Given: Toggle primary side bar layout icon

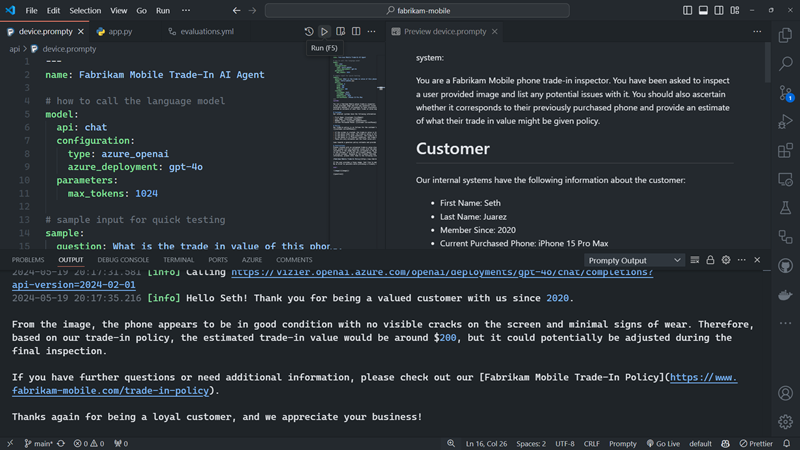Looking at the screenshot, I should 687,10.
